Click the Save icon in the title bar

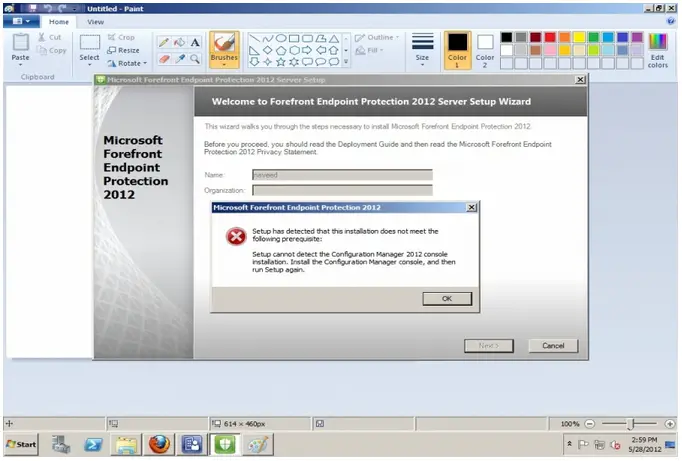pyautogui.click(x=32, y=8)
